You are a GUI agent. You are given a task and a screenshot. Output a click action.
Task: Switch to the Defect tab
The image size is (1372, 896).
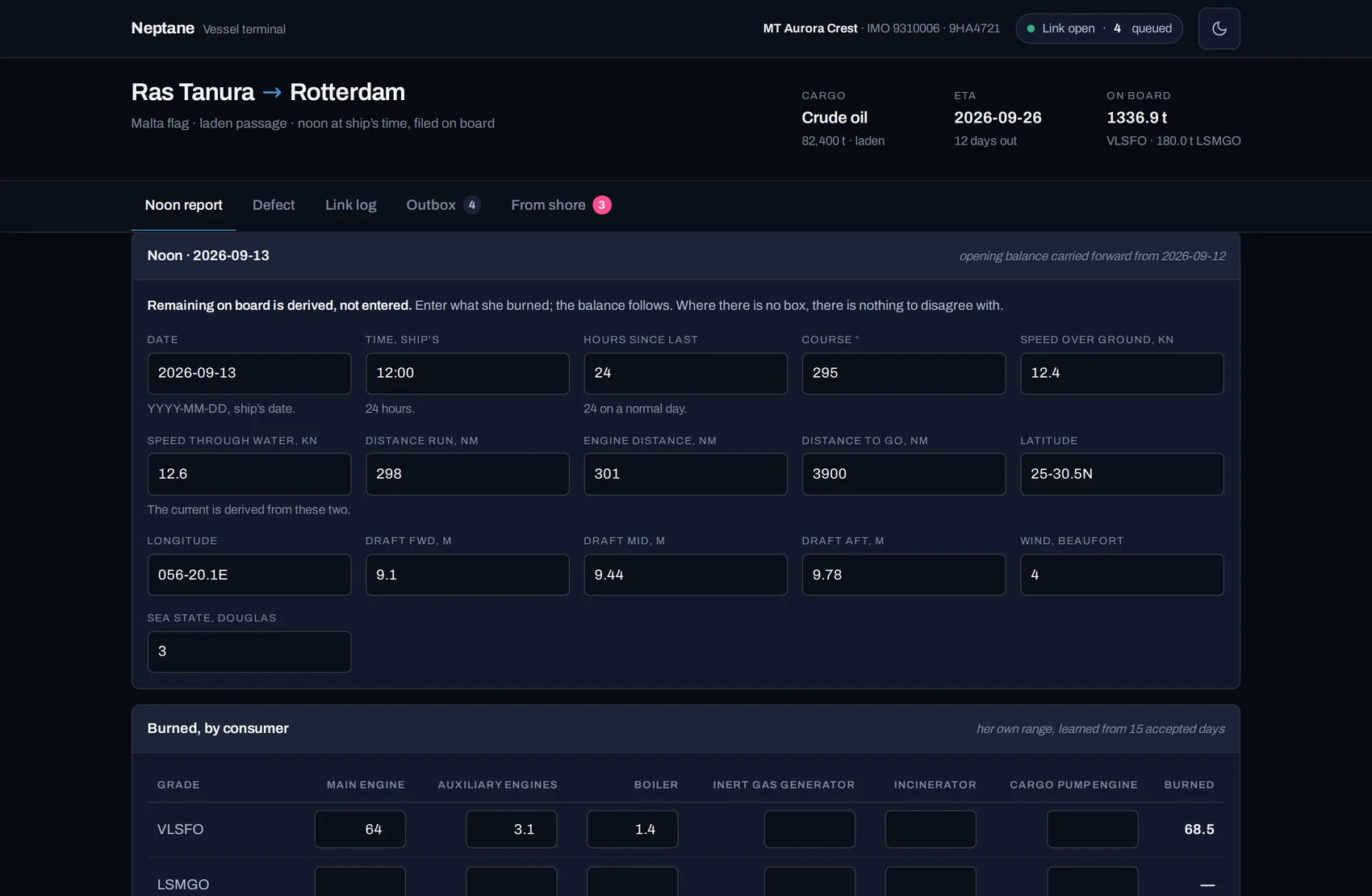pyautogui.click(x=274, y=205)
